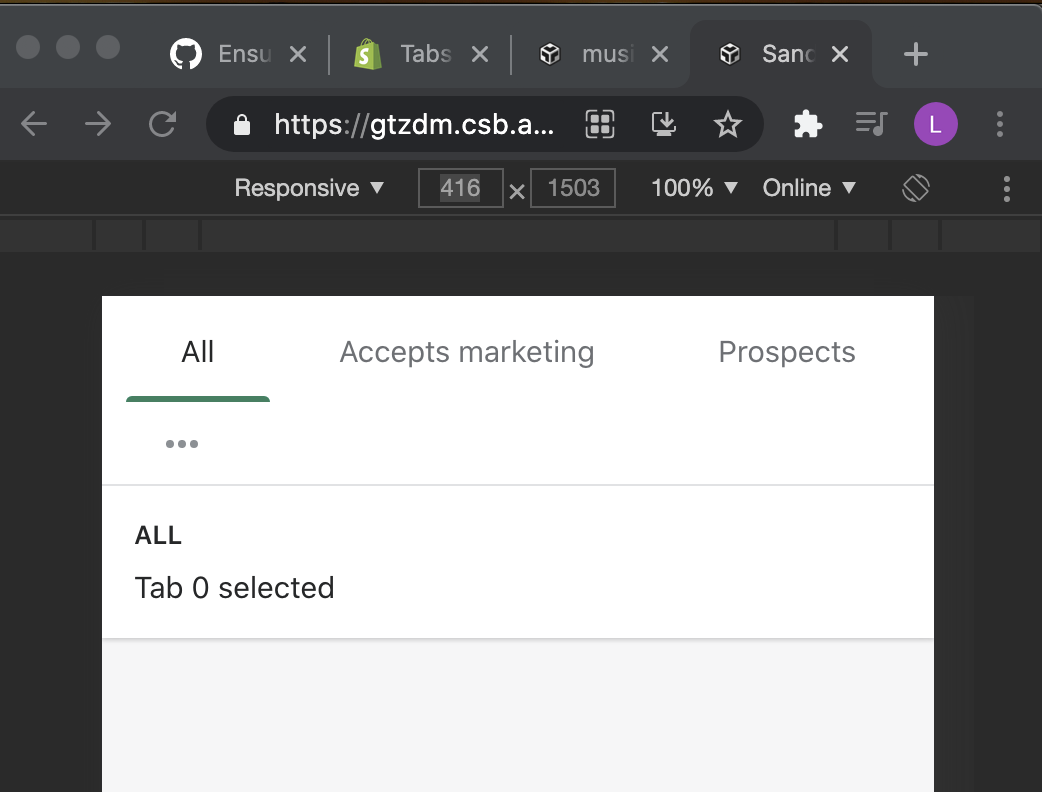Viewport: 1042px width, 792px height.
Task: Click the viewport height input field
Action: pyautogui.click(x=573, y=188)
